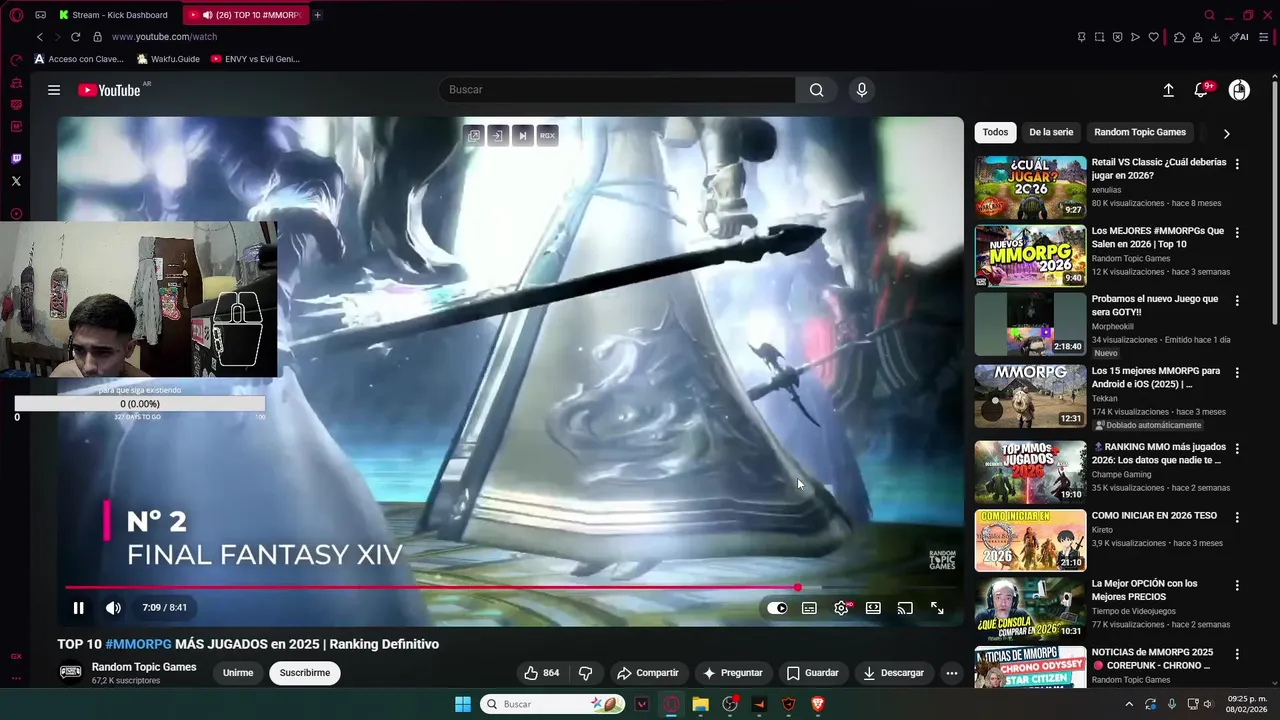
Task: Like the video with 864 likes
Action: tap(542, 673)
